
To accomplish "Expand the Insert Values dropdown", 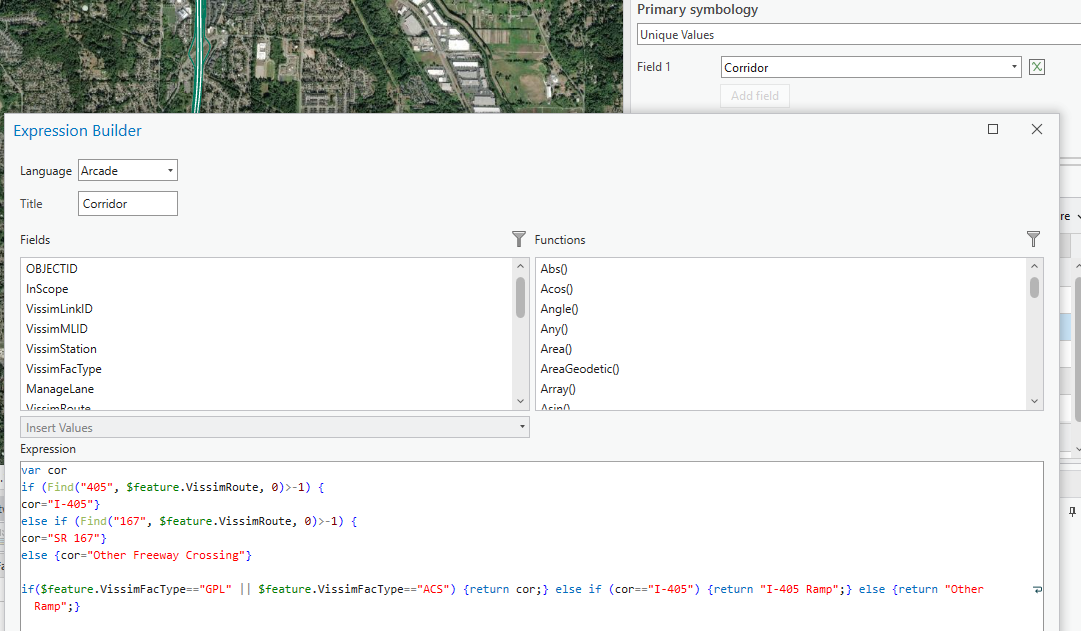I will click(274, 428).
